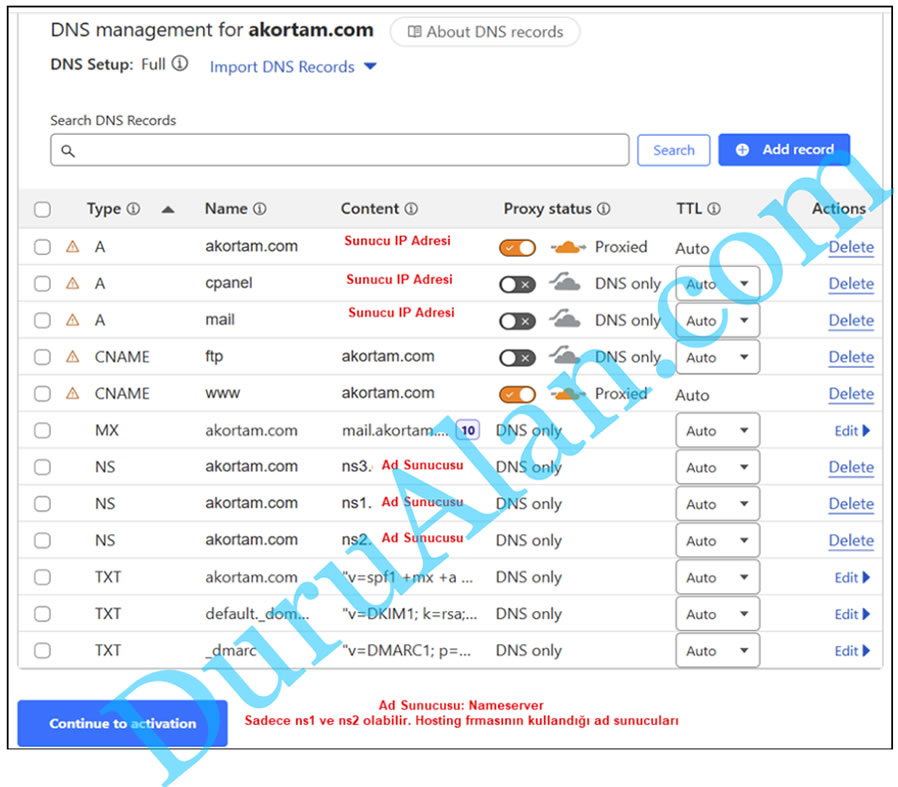Click the warning icon on the A mail row
Screen dimensions: 898x787
72,320
